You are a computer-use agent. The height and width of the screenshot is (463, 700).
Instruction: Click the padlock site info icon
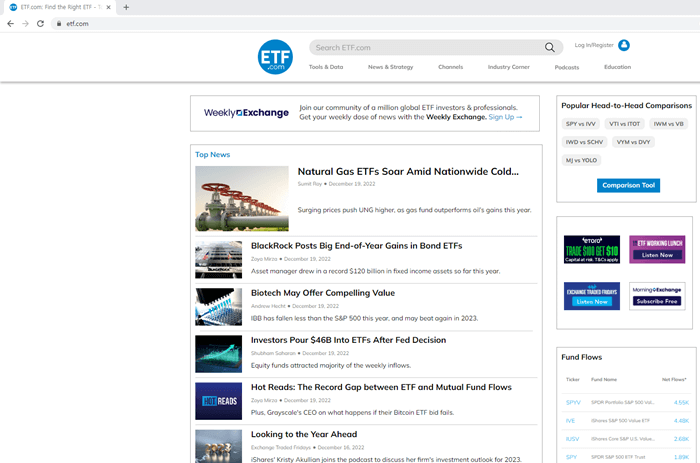(x=58, y=24)
